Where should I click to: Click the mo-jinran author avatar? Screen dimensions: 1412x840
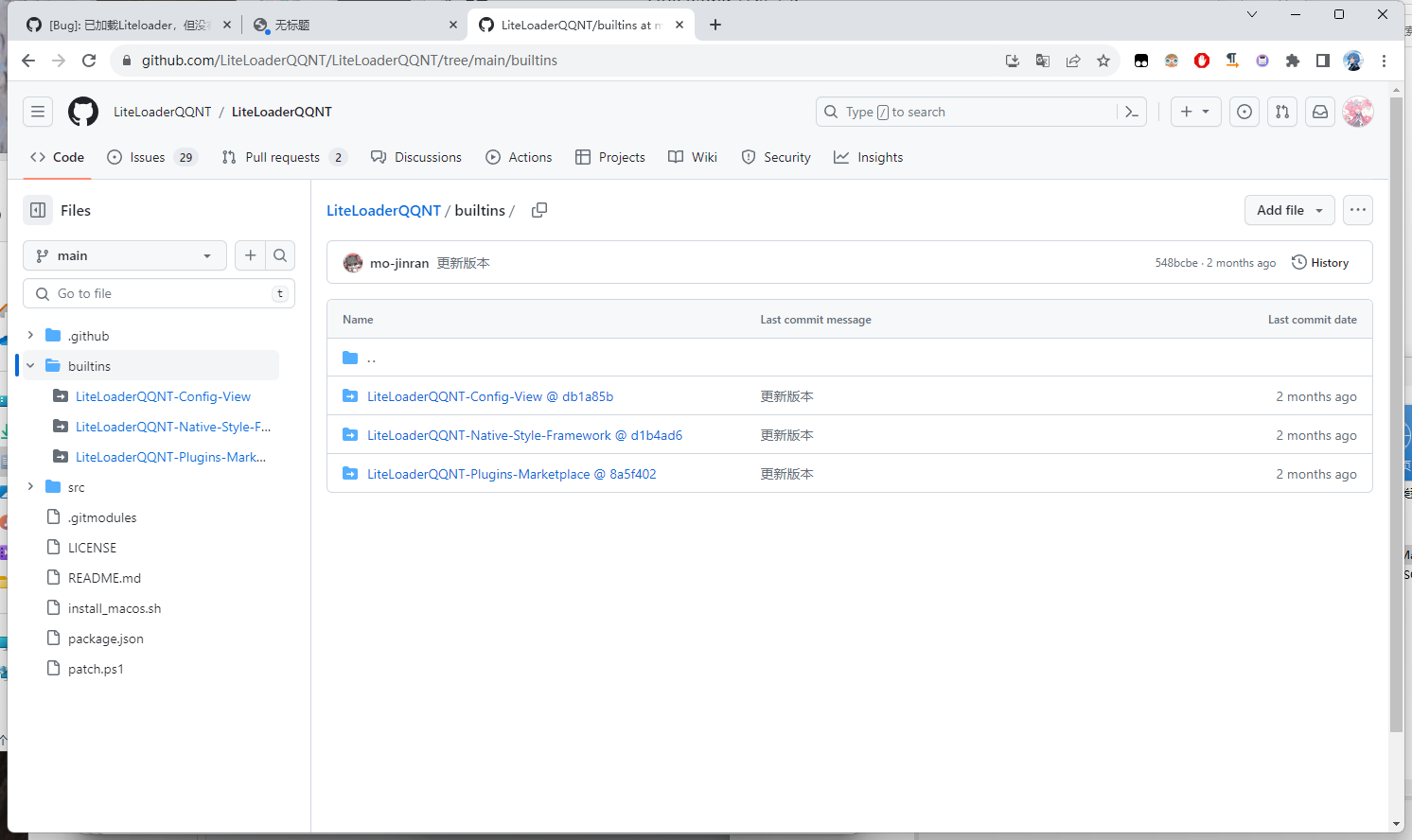[353, 263]
